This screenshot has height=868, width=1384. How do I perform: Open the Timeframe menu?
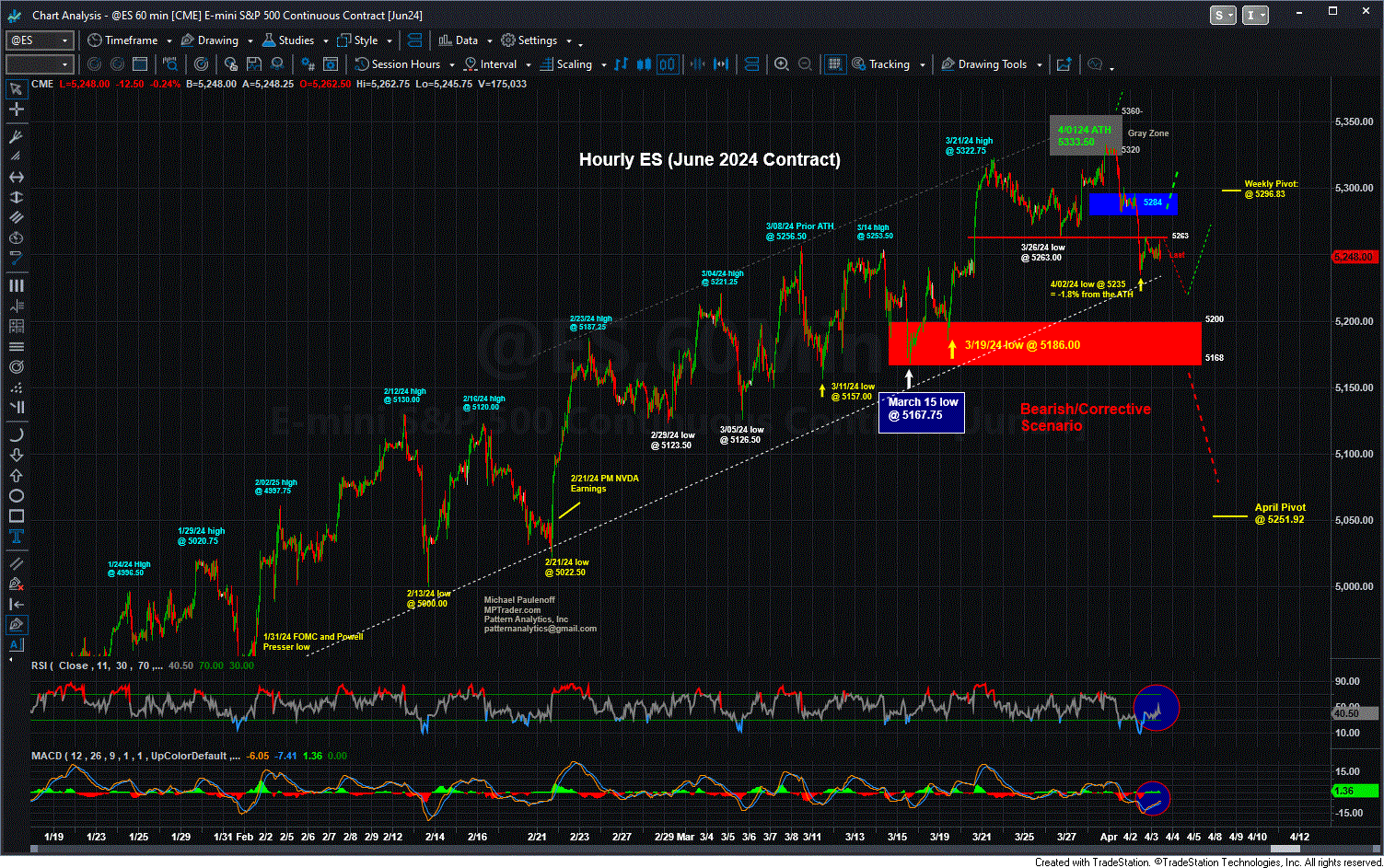pyautogui.click(x=122, y=41)
